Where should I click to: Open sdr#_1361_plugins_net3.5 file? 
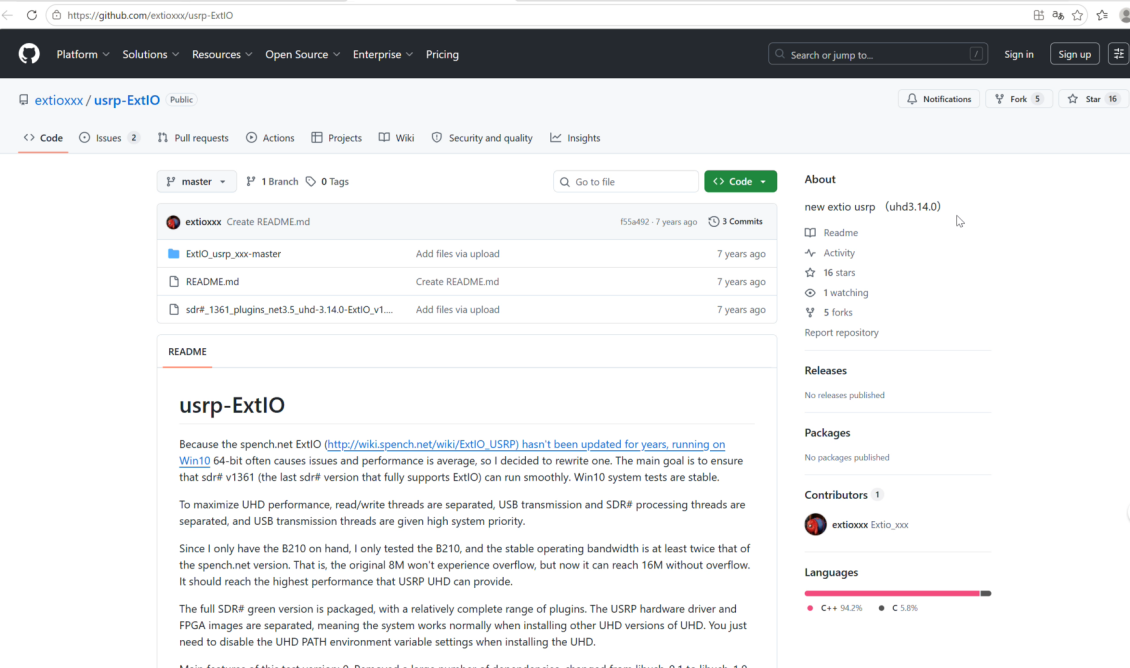tap(289, 310)
